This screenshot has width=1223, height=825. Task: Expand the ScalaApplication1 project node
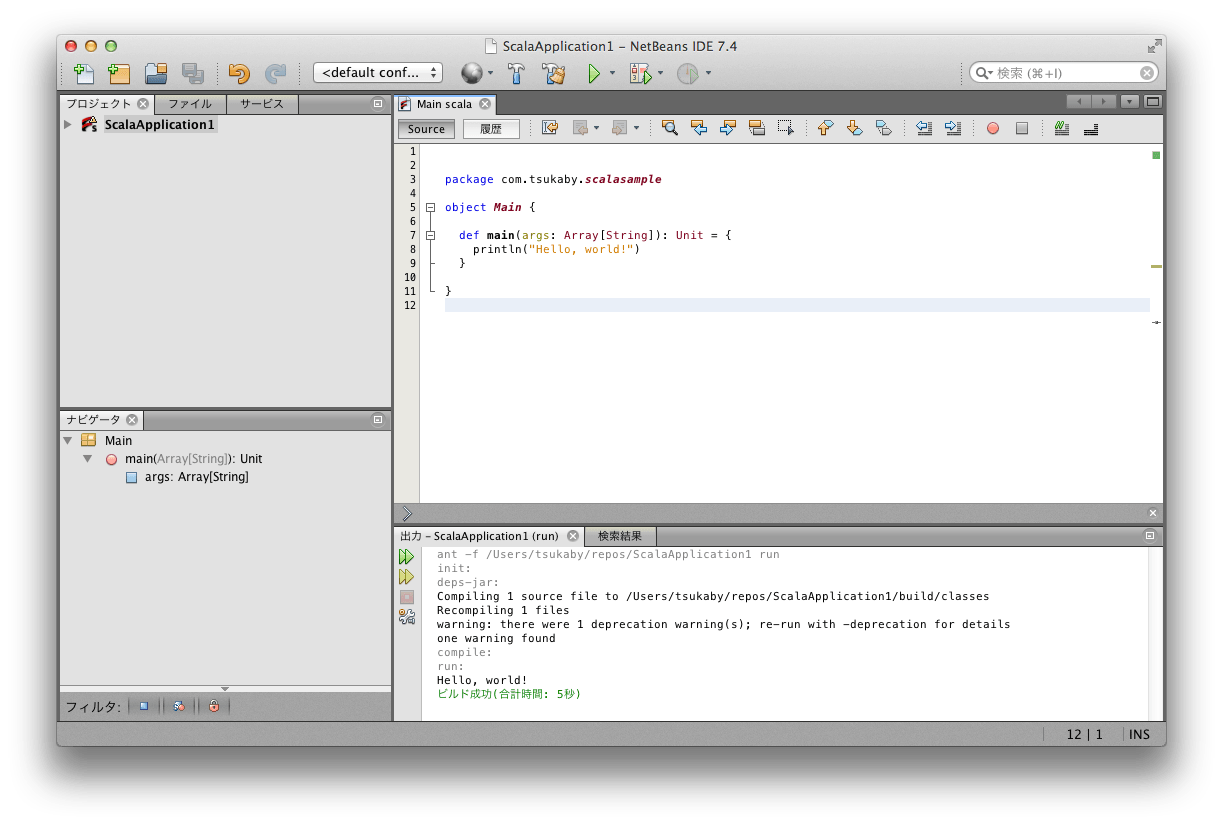tap(67, 125)
